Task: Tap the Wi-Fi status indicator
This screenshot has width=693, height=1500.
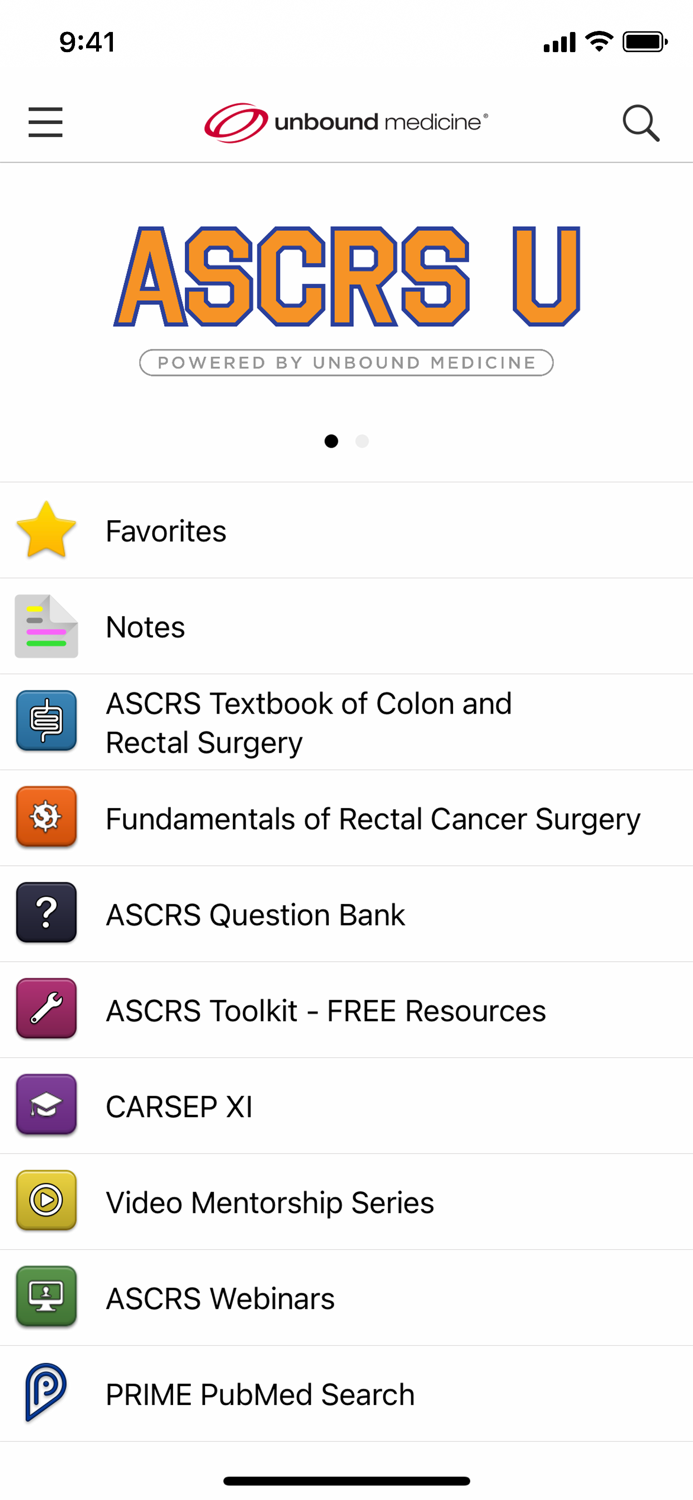Action: tap(598, 41)
